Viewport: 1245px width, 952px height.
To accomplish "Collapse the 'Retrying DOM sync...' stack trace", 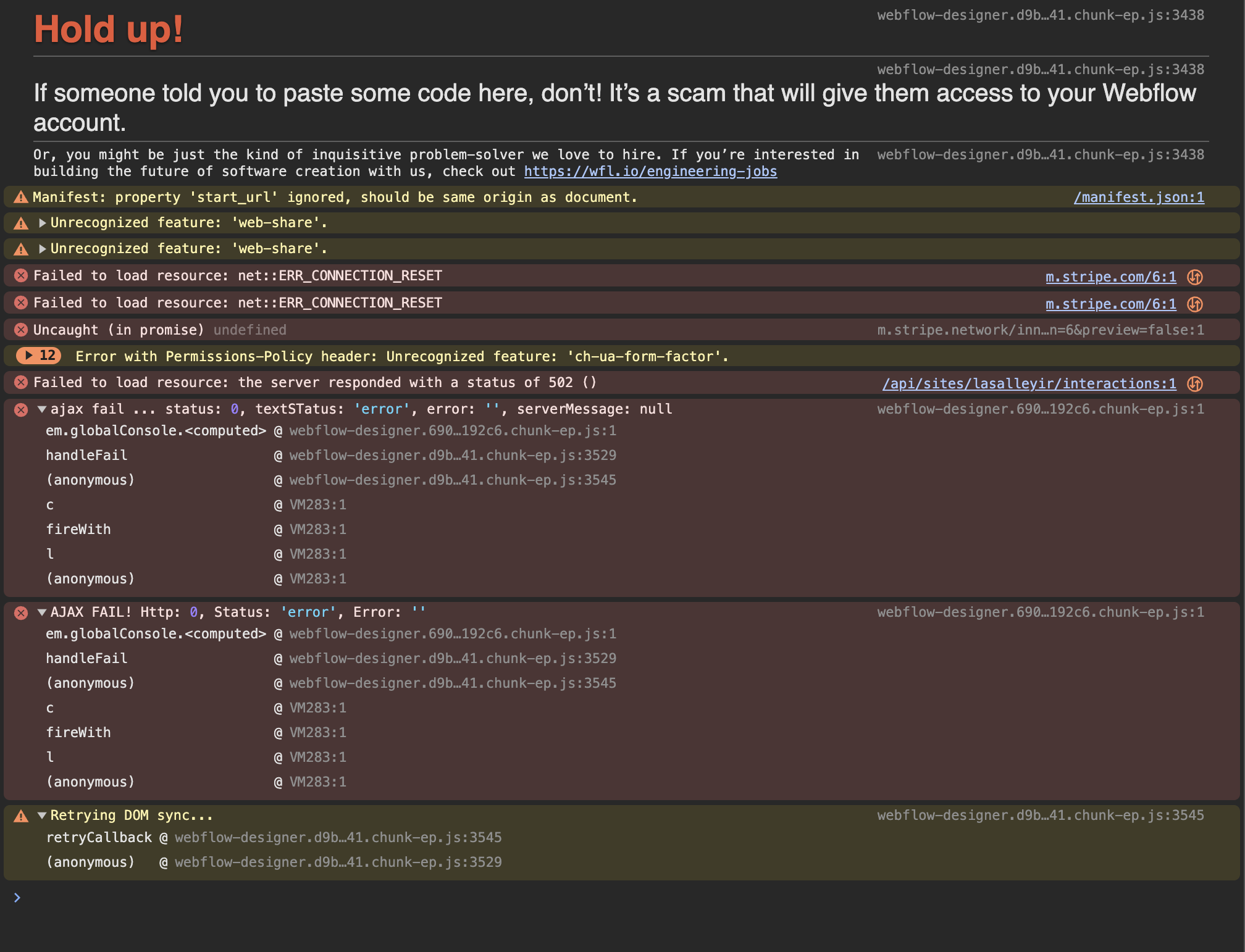I will tap(42, 816).
